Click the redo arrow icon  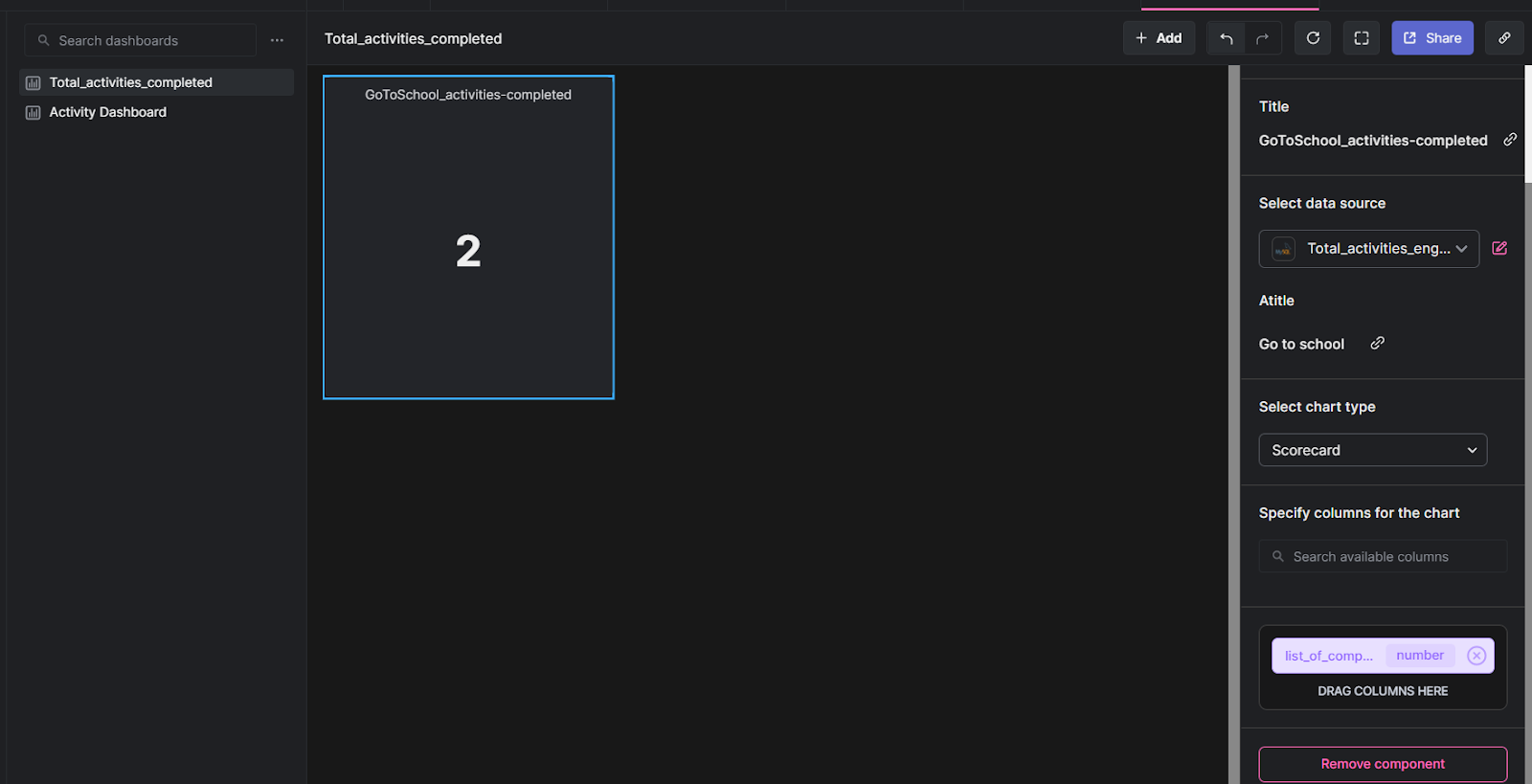coord(1262,38)
